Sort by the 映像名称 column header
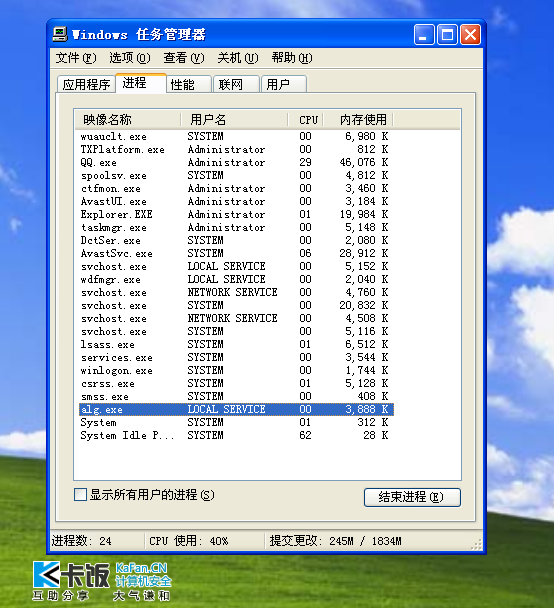 (128, 119)
